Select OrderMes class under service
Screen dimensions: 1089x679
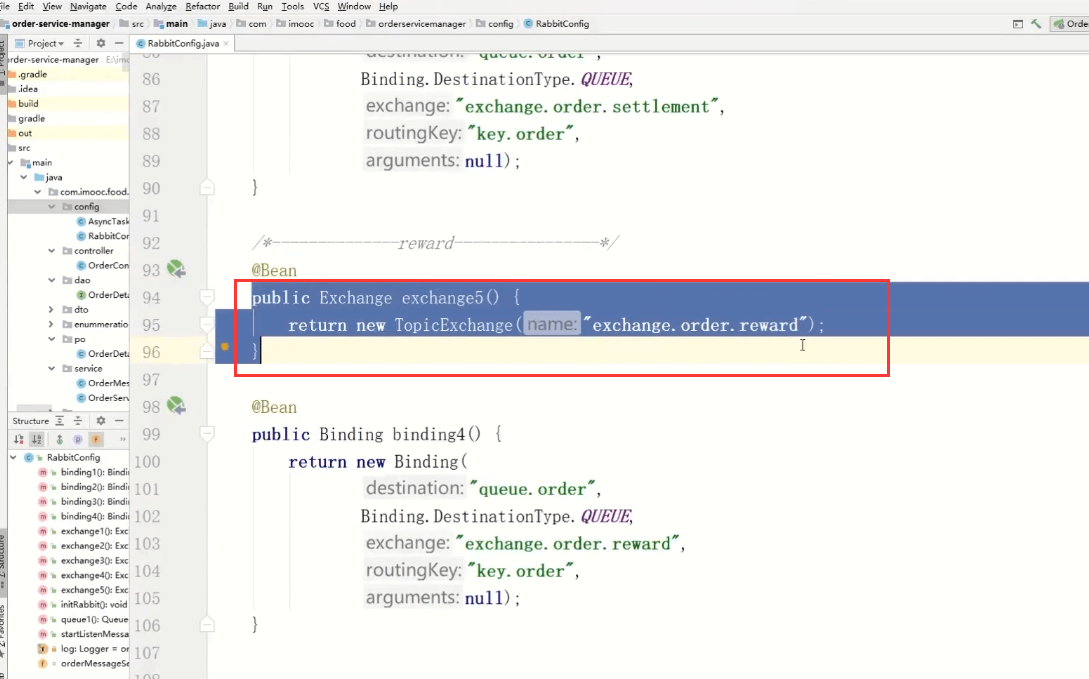(x=103, y=383)
